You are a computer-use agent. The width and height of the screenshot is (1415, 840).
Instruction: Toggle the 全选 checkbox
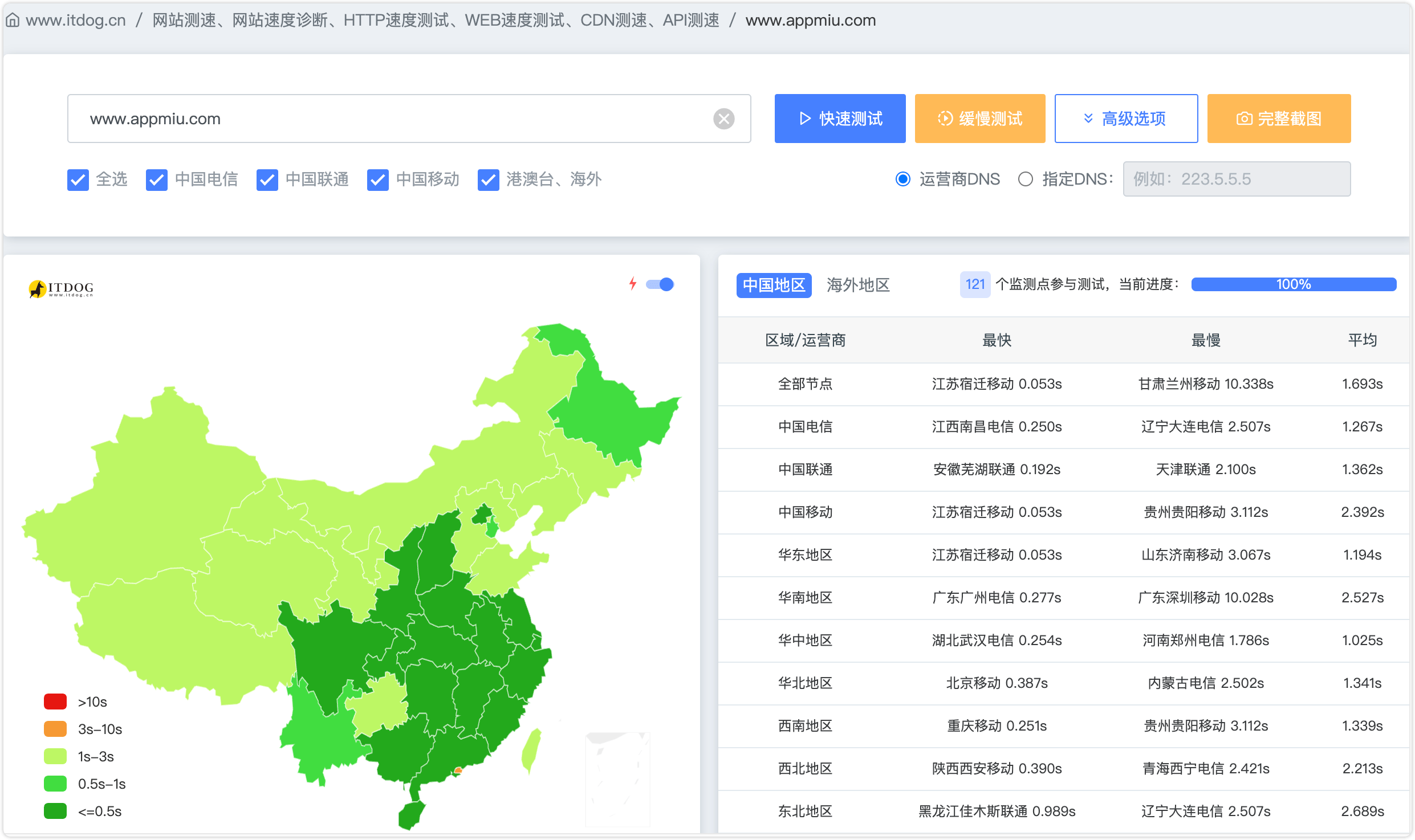point(78,180)
